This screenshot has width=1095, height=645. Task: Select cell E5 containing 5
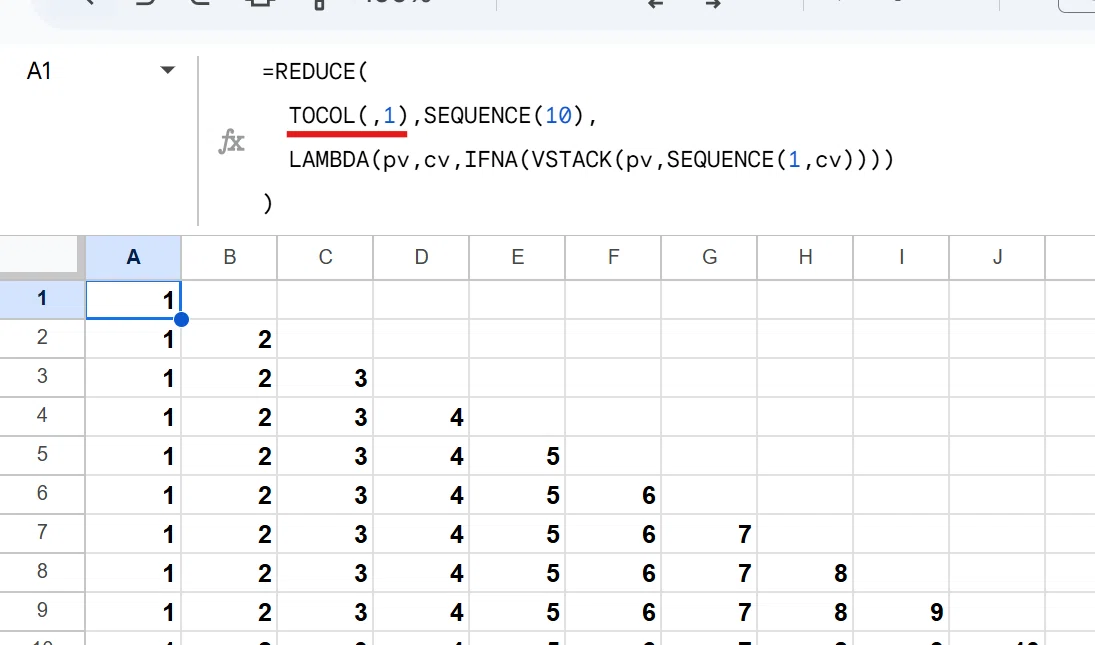tap(517, 456)
